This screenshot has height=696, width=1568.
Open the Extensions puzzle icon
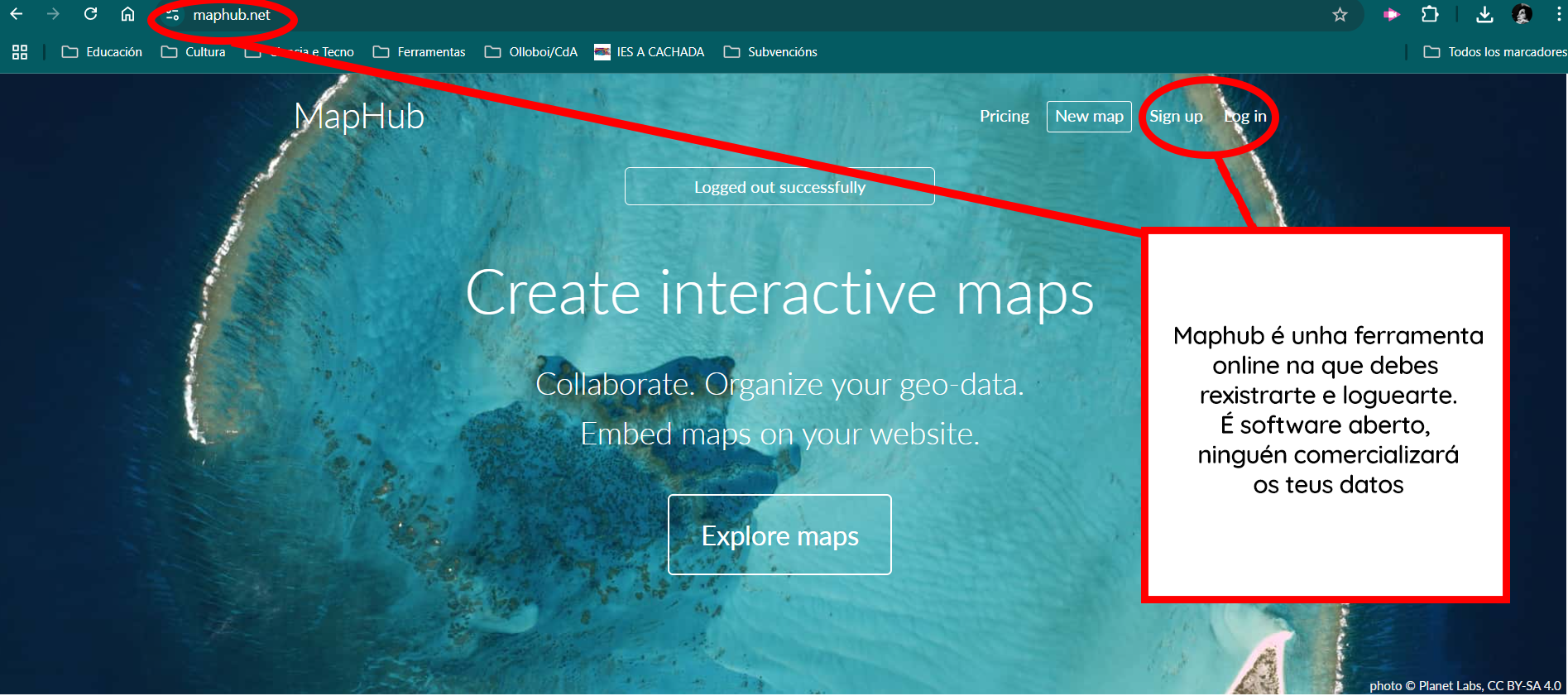coord(1430,14)
